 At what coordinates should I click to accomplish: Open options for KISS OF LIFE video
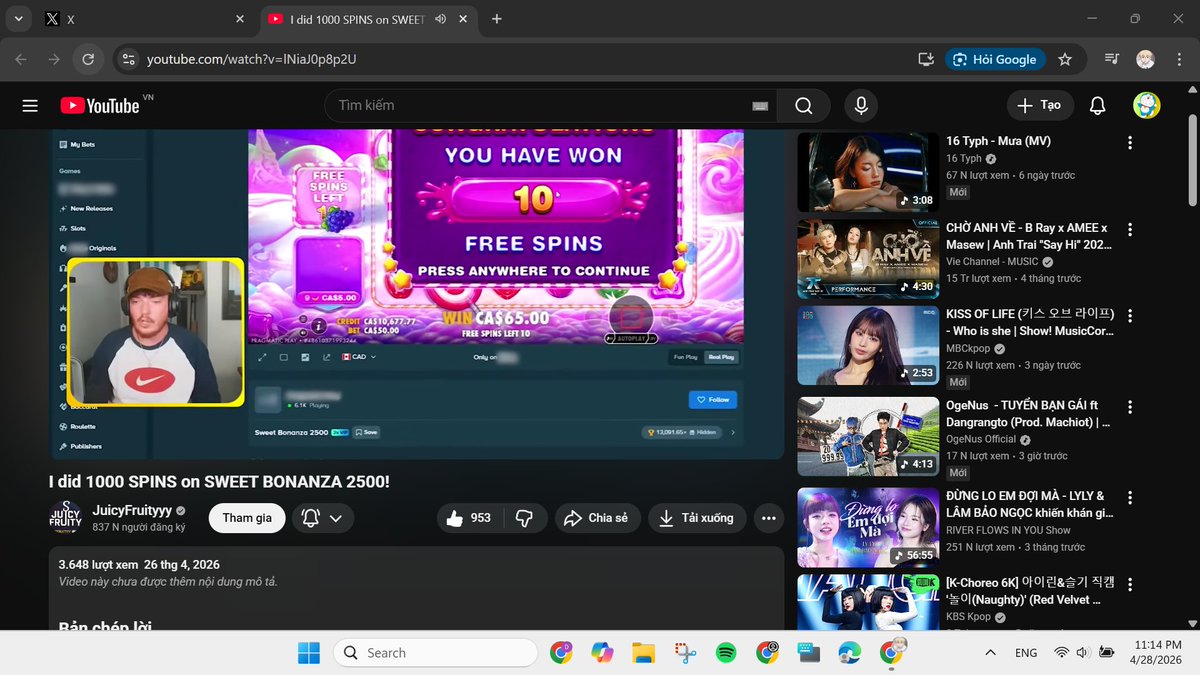tap(1131, 315)
